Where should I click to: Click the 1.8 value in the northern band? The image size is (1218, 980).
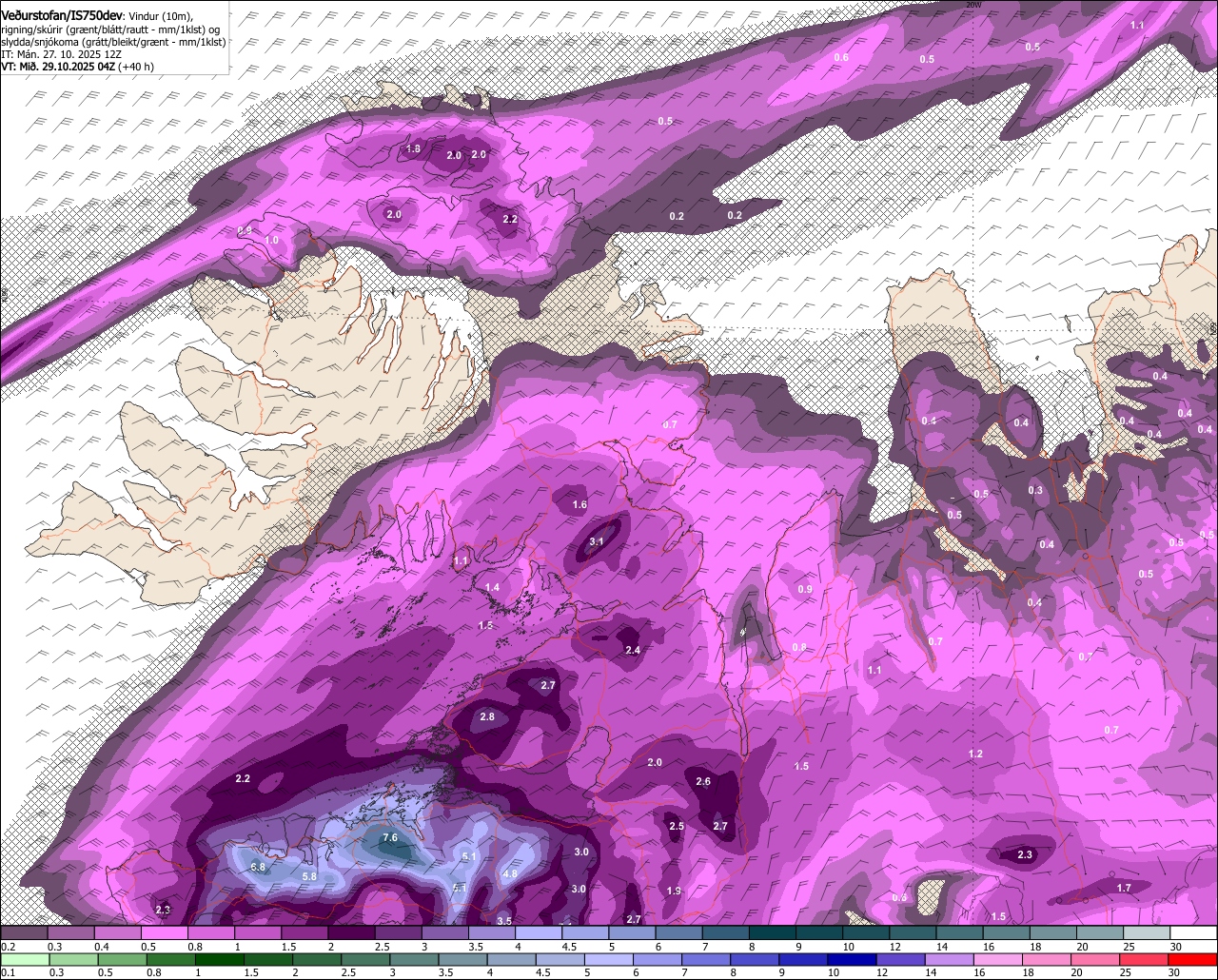pos(413,149)
